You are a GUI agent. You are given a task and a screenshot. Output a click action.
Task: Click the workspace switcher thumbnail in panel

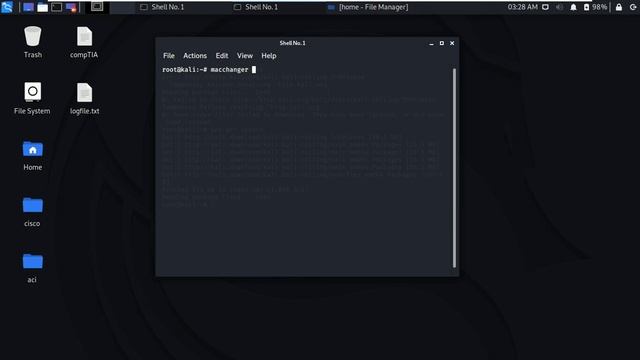tap(97, 7)
